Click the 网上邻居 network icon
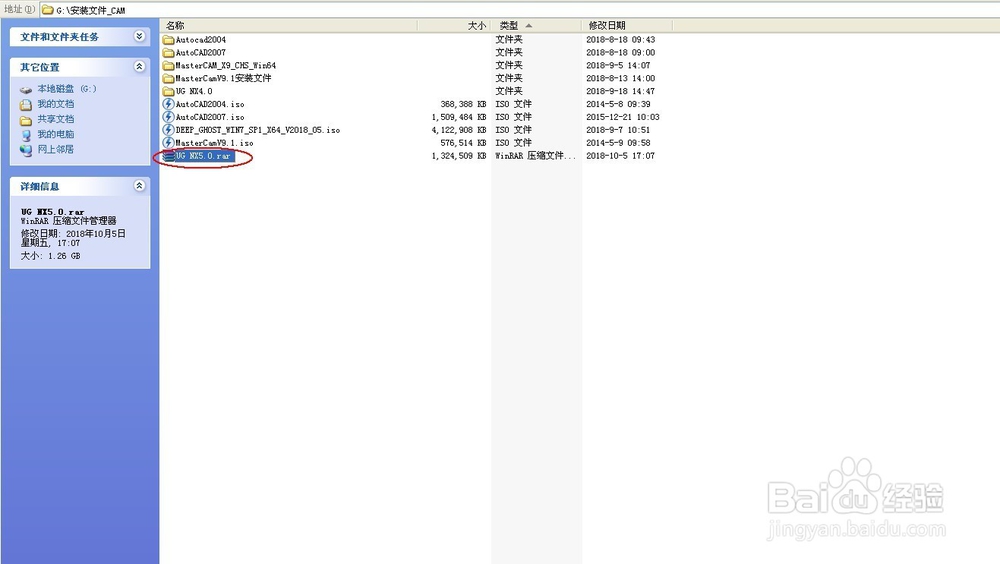This screenshot has height=564, width=1000. point(26,150)
